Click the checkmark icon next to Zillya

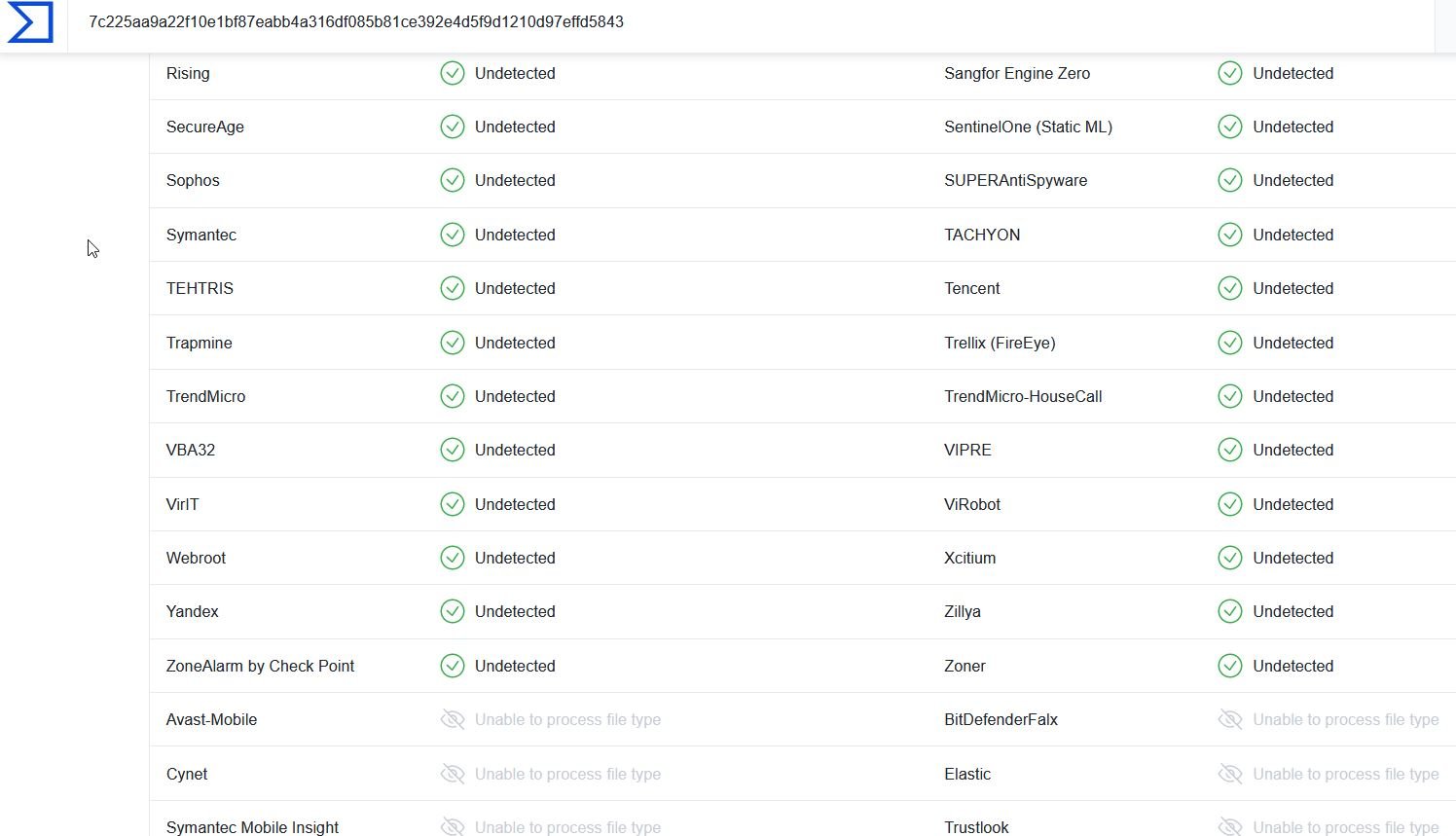coord(1230,611)
